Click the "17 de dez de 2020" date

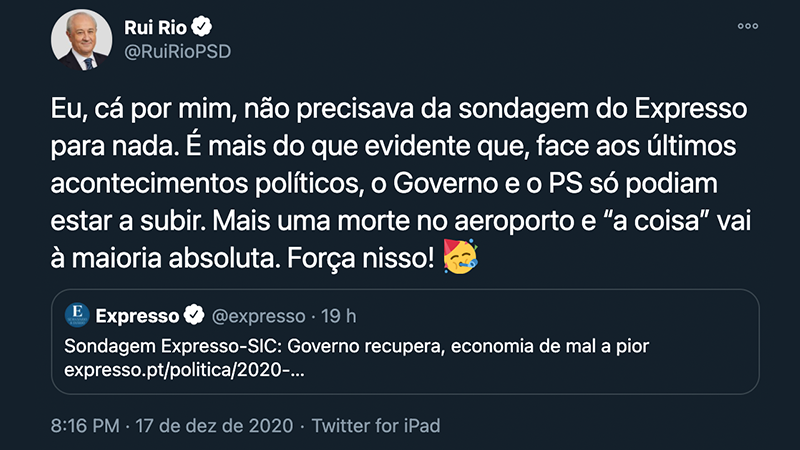point(215,425)
